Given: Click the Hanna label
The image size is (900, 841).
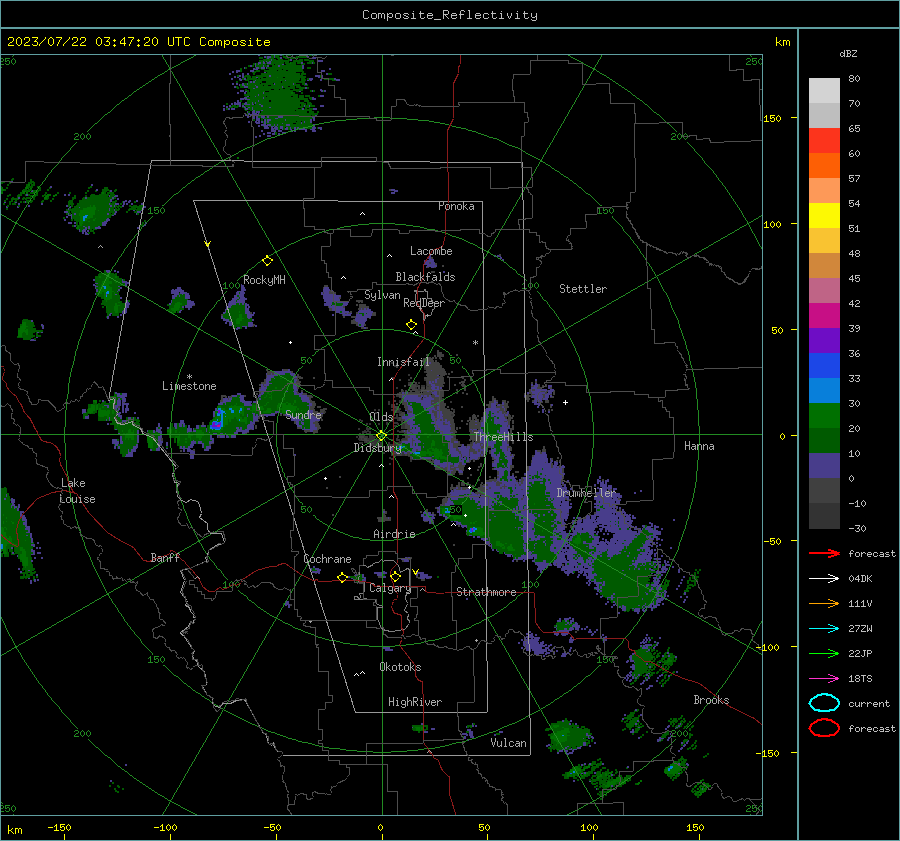Looking at the screenshot, I should pos(699,446).
